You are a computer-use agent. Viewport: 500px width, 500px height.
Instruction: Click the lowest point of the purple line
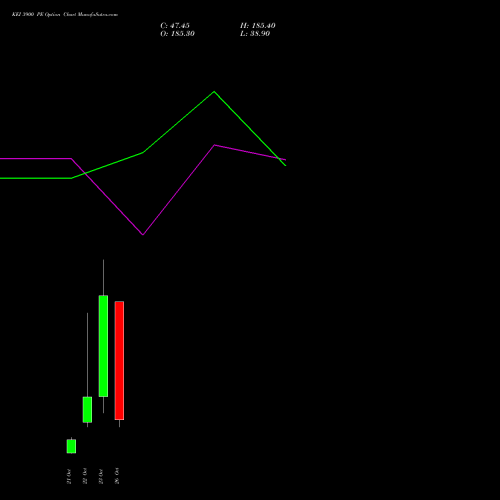click(x=143, y=235)
